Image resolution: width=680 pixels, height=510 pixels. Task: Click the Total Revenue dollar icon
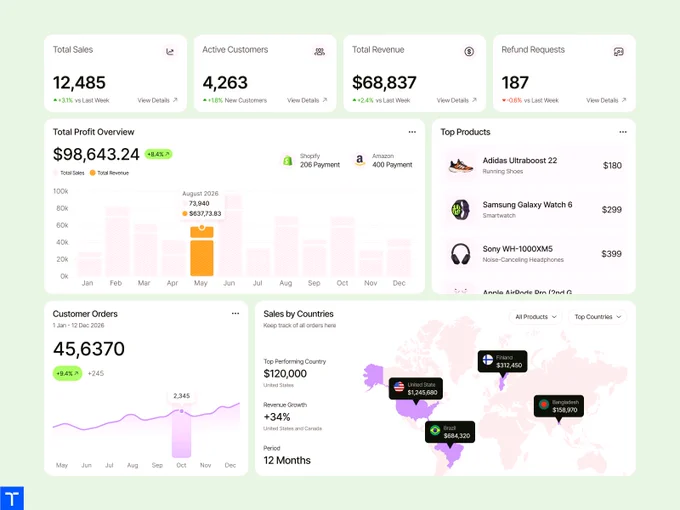pyautogui.click(x=469, y=52)
